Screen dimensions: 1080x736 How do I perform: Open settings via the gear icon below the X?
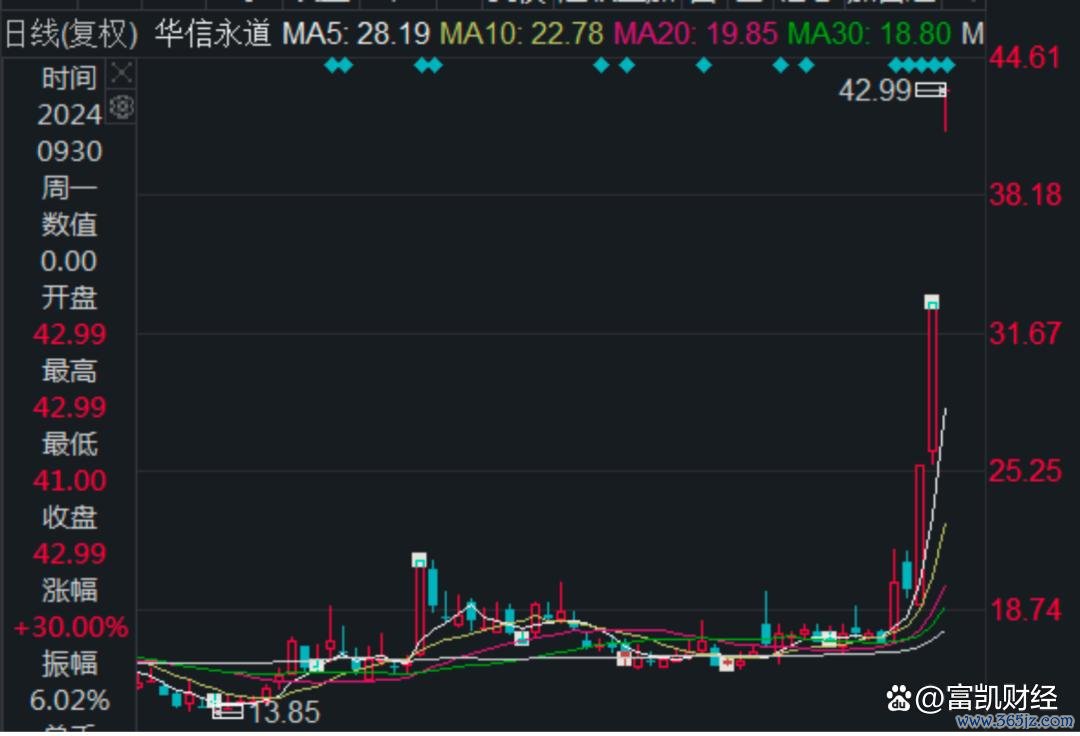pos(121,106)
